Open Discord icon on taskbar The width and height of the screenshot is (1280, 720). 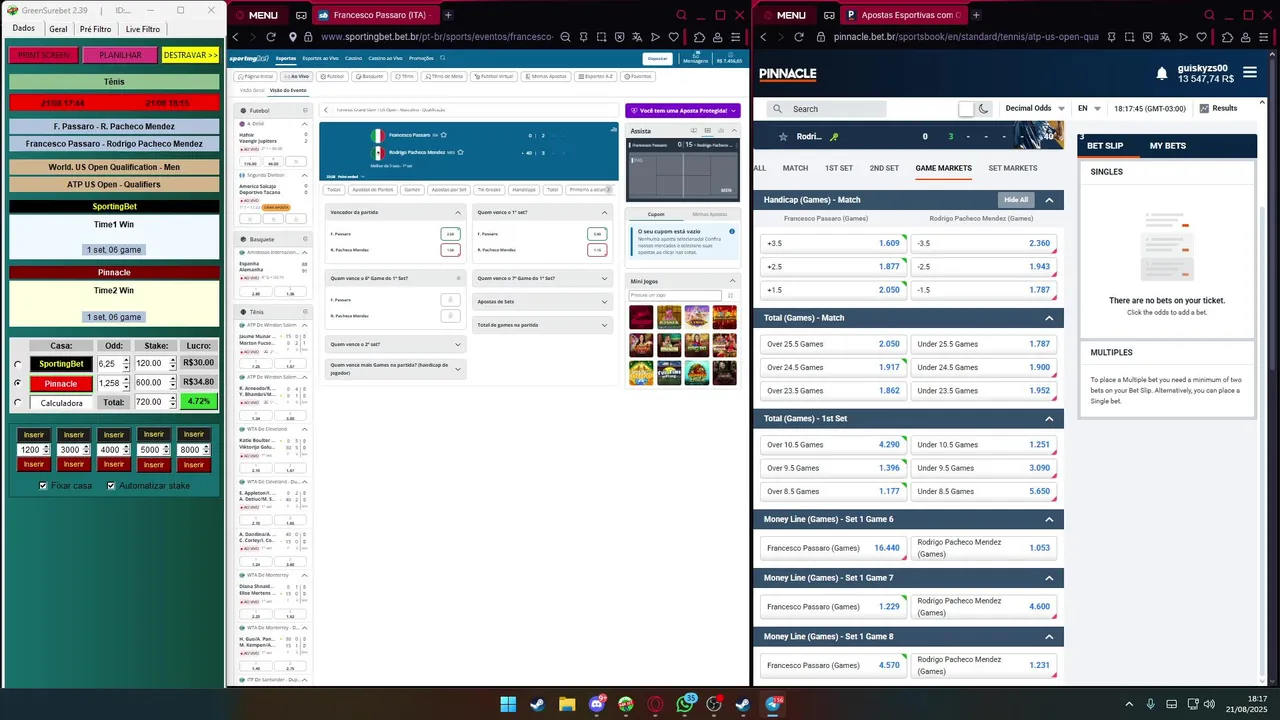click(597, 704)
